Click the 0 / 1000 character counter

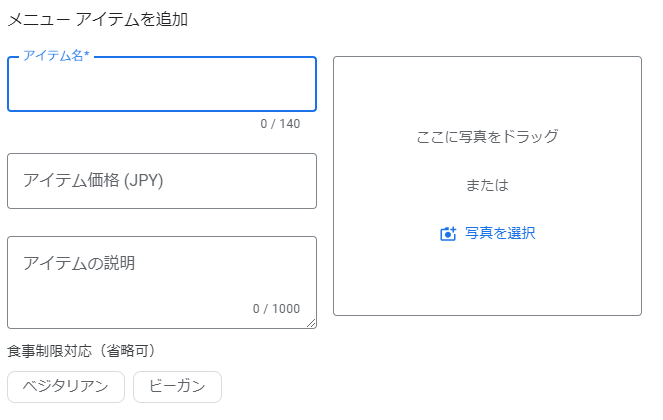pyautogui.click(x=276, y=309)
